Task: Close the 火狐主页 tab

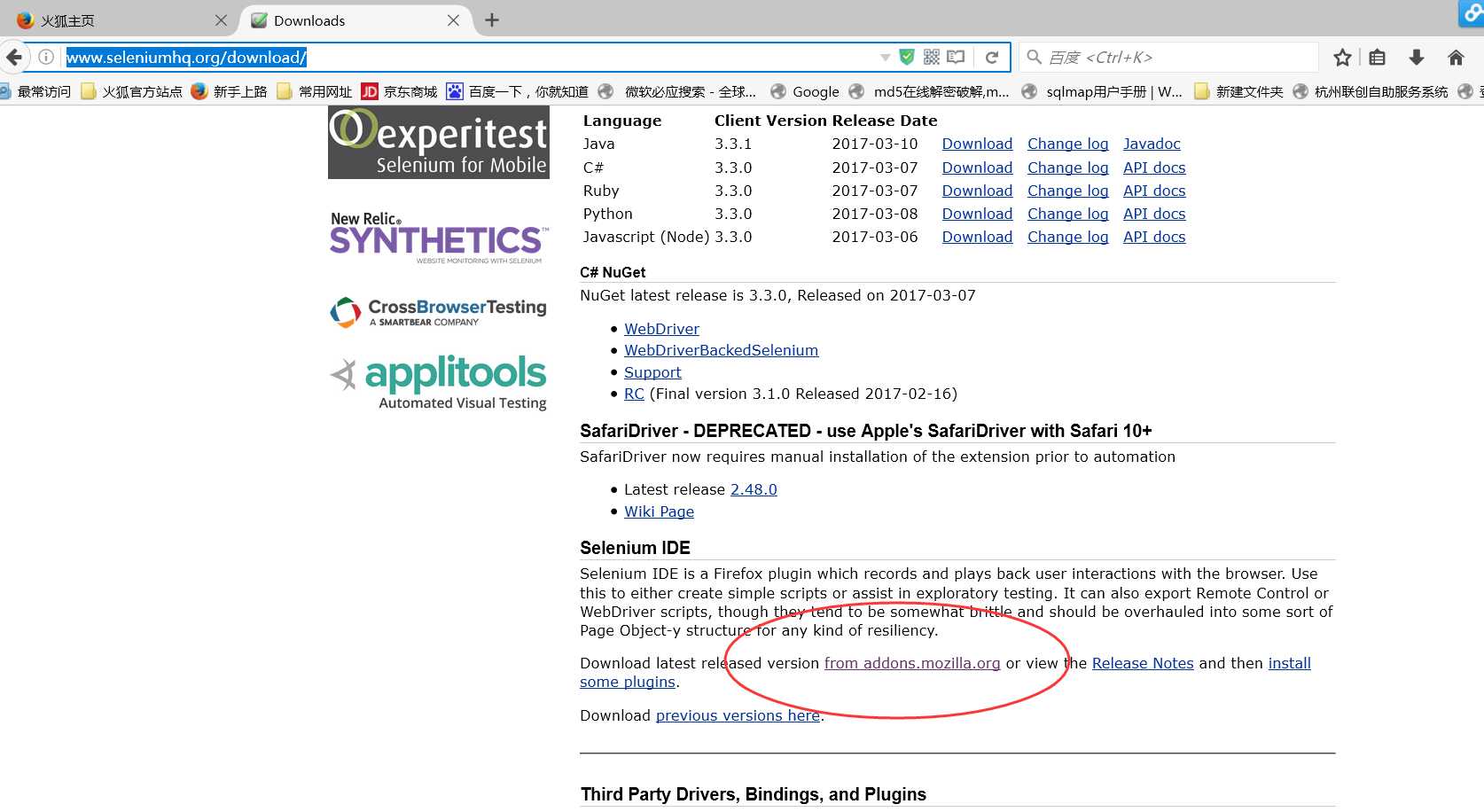Action: click(x=221, y=20)
